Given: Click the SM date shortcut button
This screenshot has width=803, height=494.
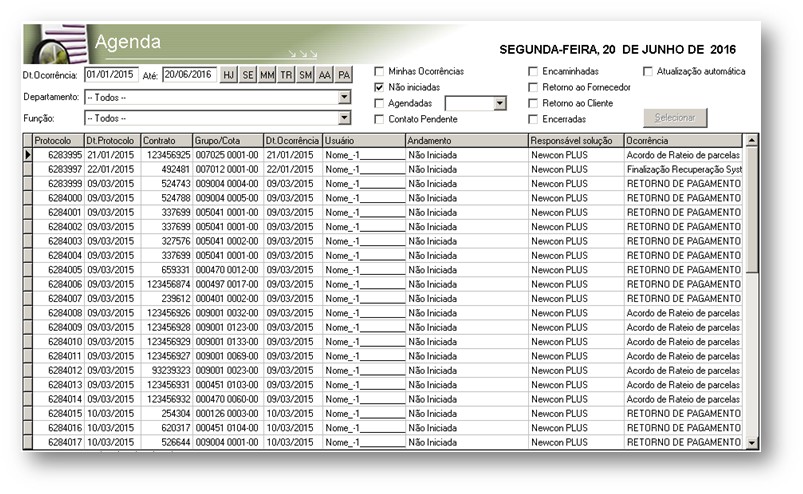Looking at the screenshot, I should (306, 75).
